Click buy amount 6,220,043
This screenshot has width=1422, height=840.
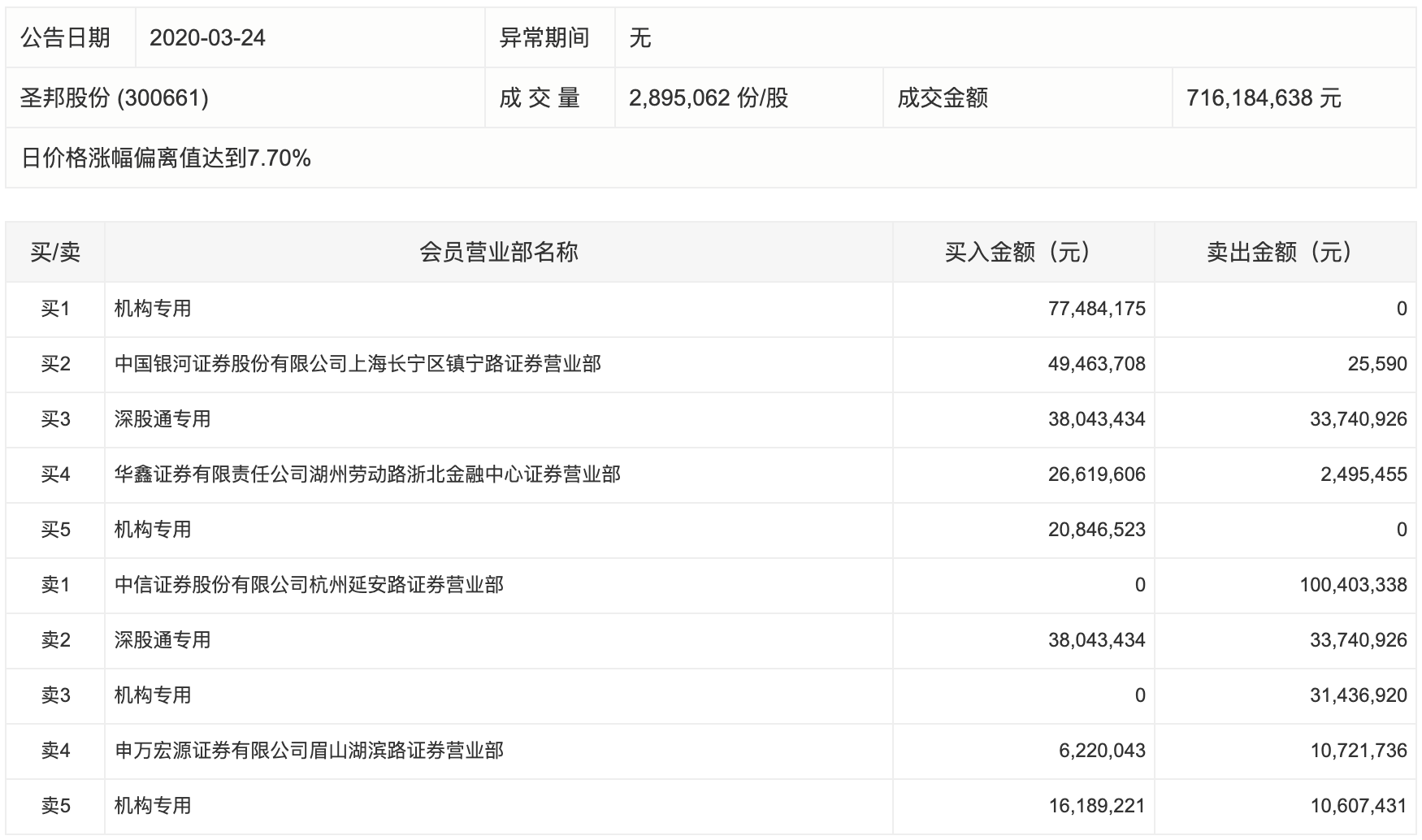tap(1102, 751)
